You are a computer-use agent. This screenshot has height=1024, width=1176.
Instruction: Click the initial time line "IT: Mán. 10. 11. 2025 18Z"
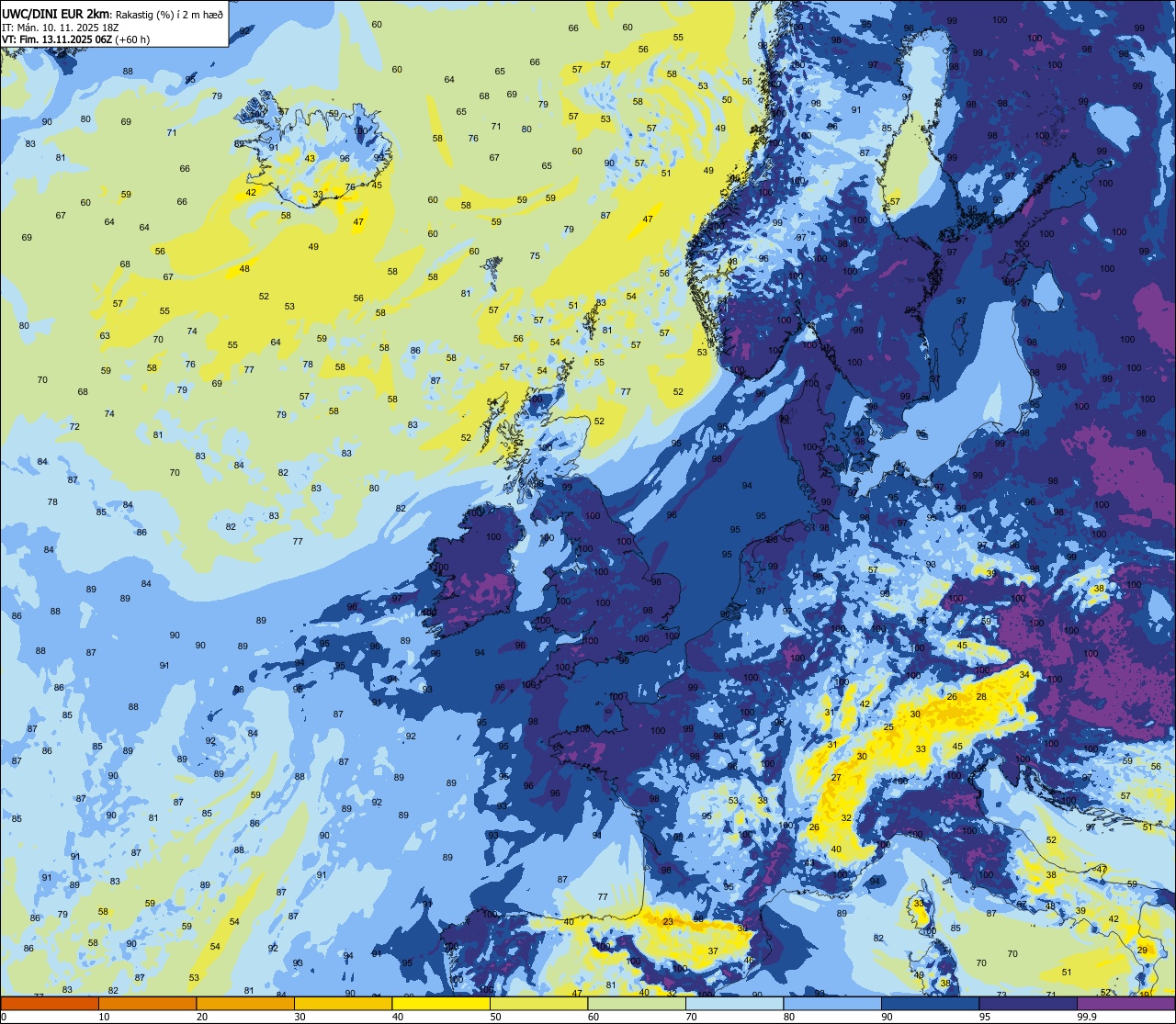point(60,28)
